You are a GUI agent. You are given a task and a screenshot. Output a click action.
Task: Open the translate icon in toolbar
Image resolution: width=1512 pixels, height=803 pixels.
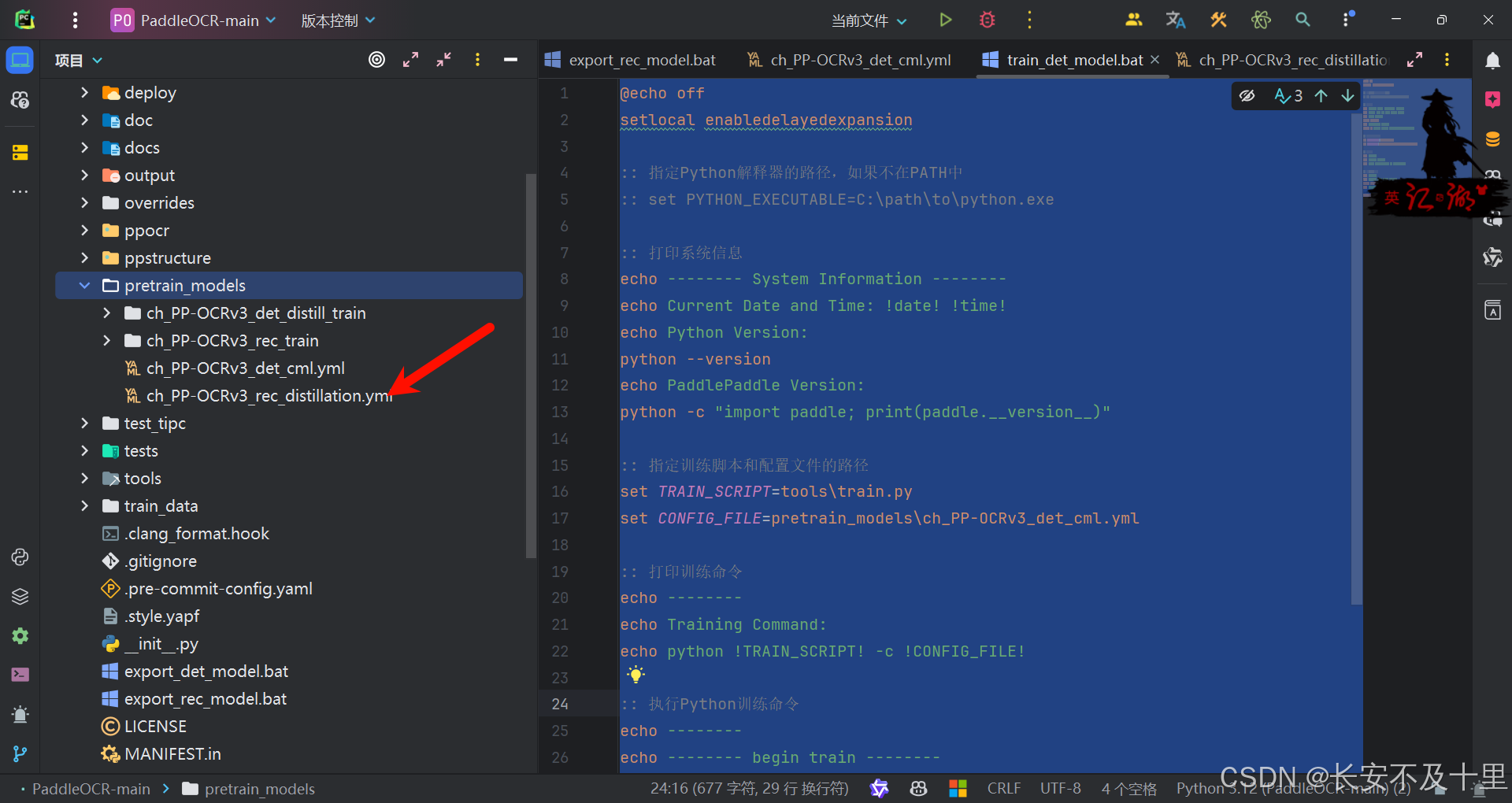click(x=1176, y=20)
